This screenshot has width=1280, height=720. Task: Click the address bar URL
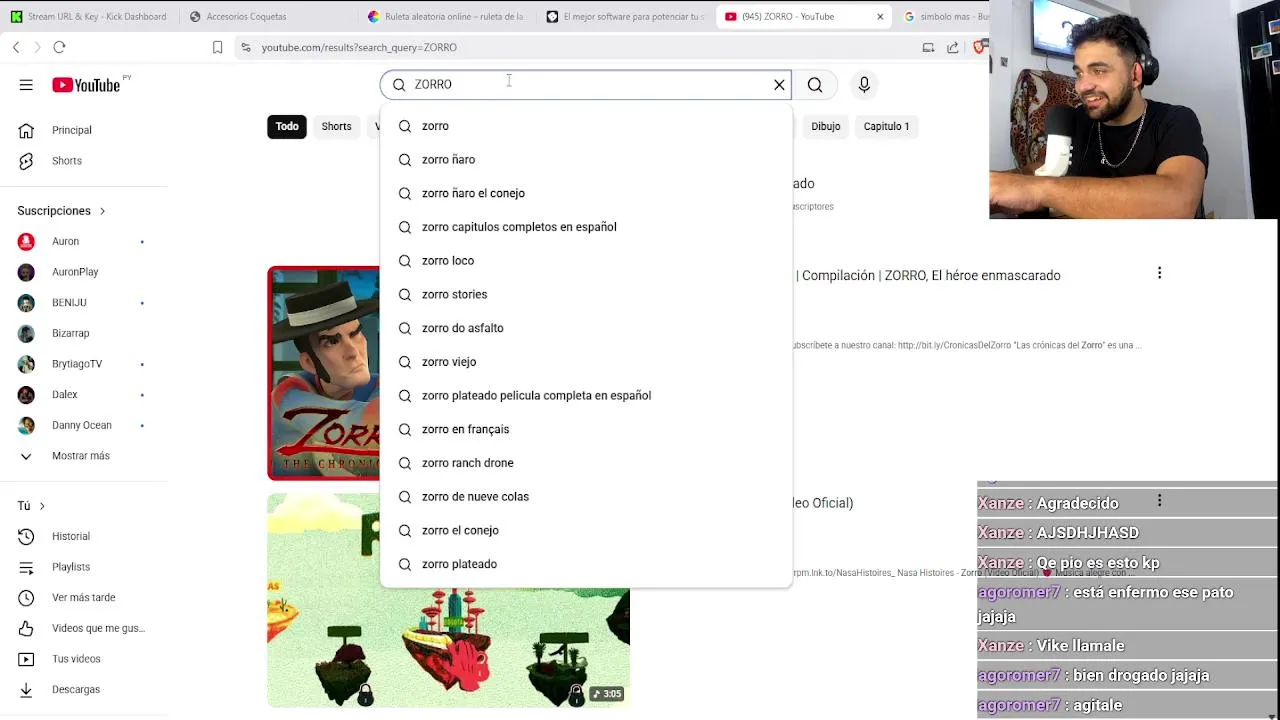(x=359, y=47)
